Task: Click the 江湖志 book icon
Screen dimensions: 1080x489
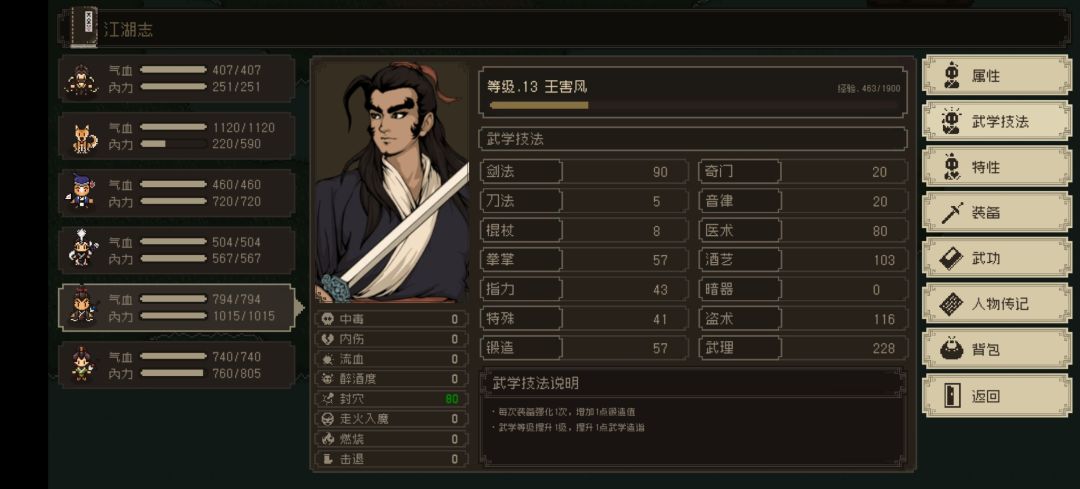Action: [84, 28]
